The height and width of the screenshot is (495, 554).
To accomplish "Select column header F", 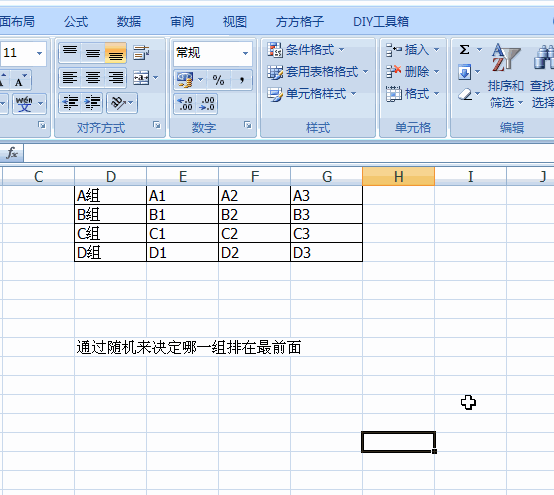I will pos(255,176).
